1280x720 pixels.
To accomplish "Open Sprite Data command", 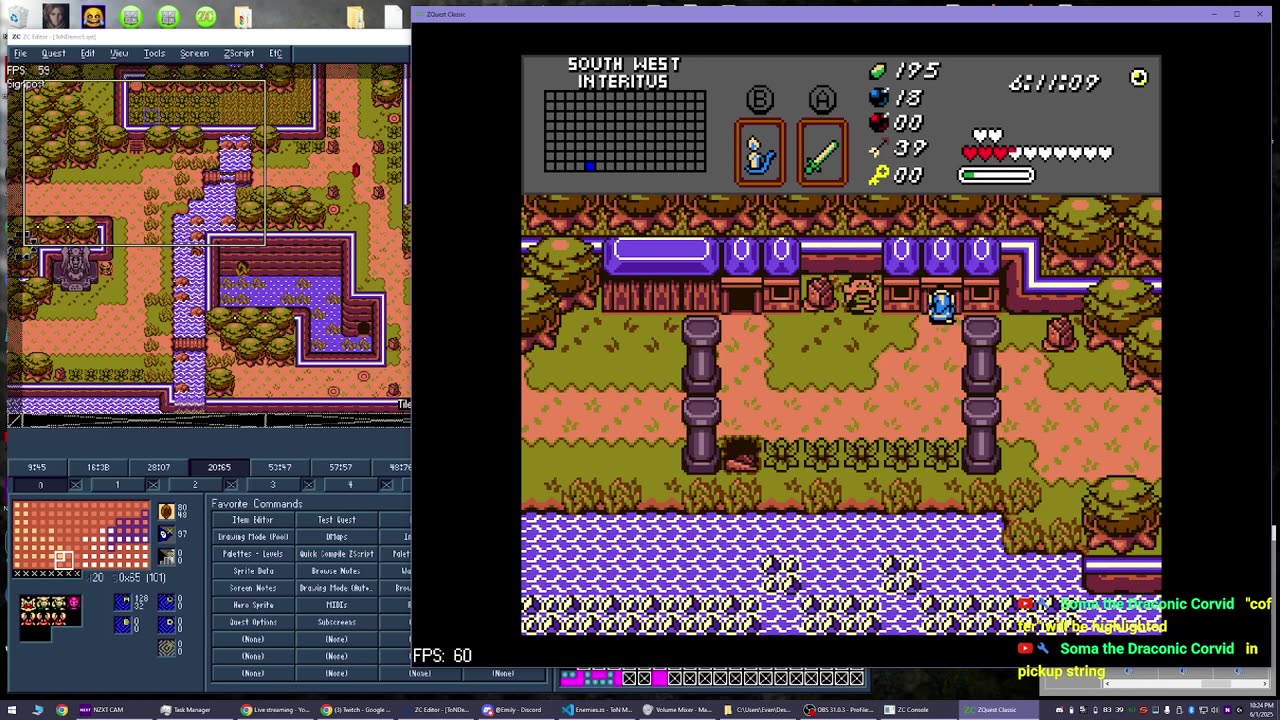I will pos(253,571).
